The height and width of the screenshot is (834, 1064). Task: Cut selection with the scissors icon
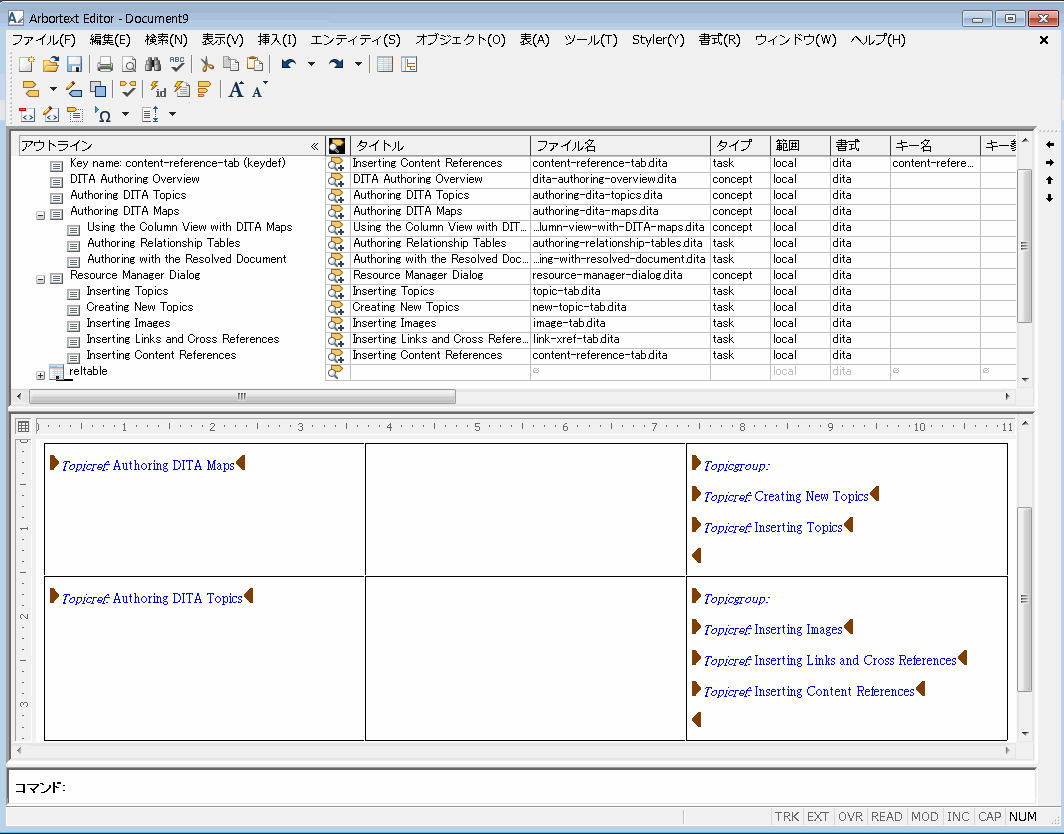point(207,64)
